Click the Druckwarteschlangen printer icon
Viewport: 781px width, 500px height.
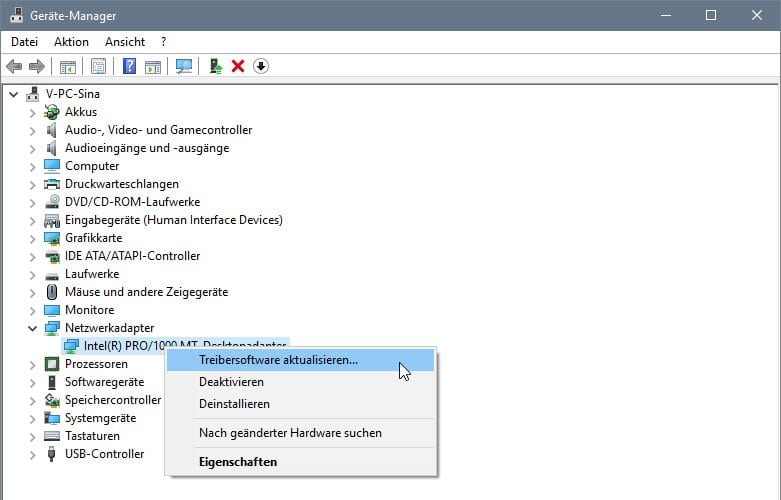(x=52, y=184)
